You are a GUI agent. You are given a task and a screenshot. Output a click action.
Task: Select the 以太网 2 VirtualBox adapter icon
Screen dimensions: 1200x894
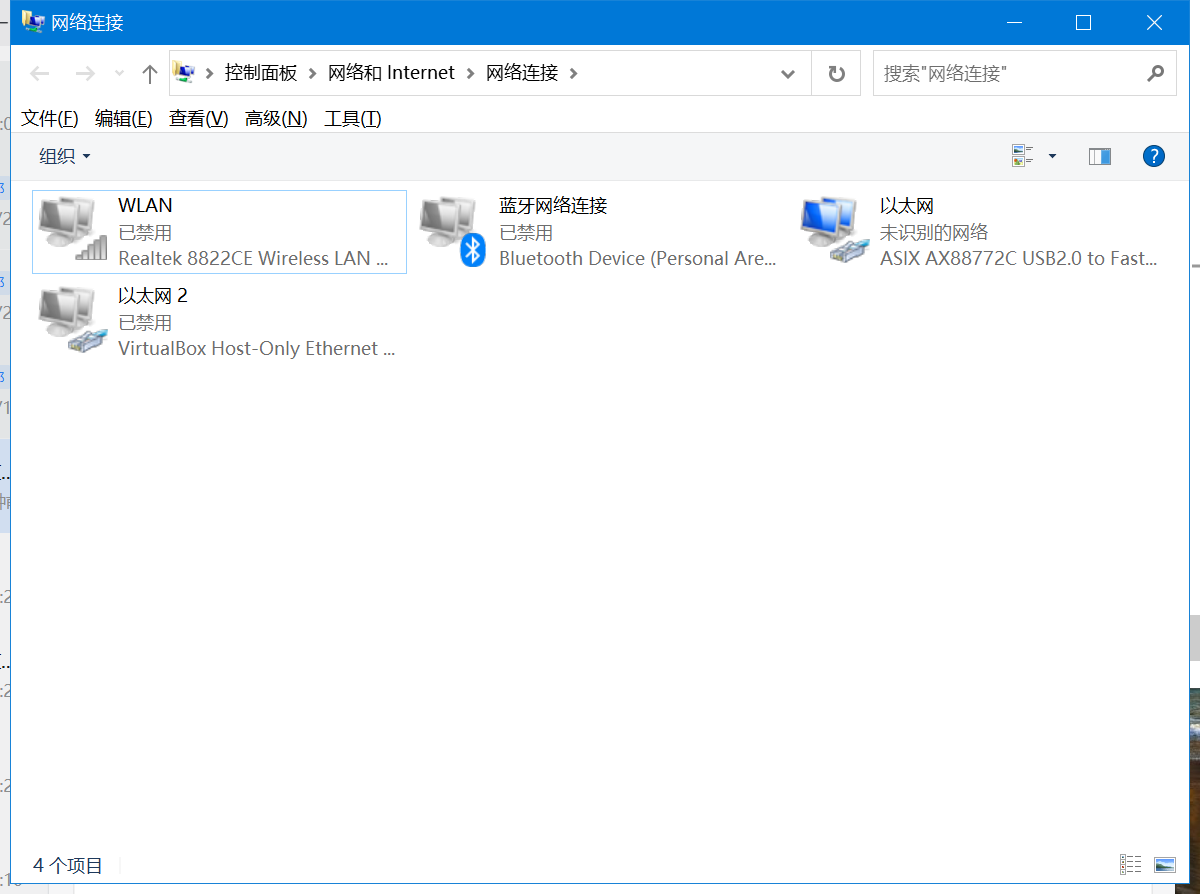[x=72, y=320]
